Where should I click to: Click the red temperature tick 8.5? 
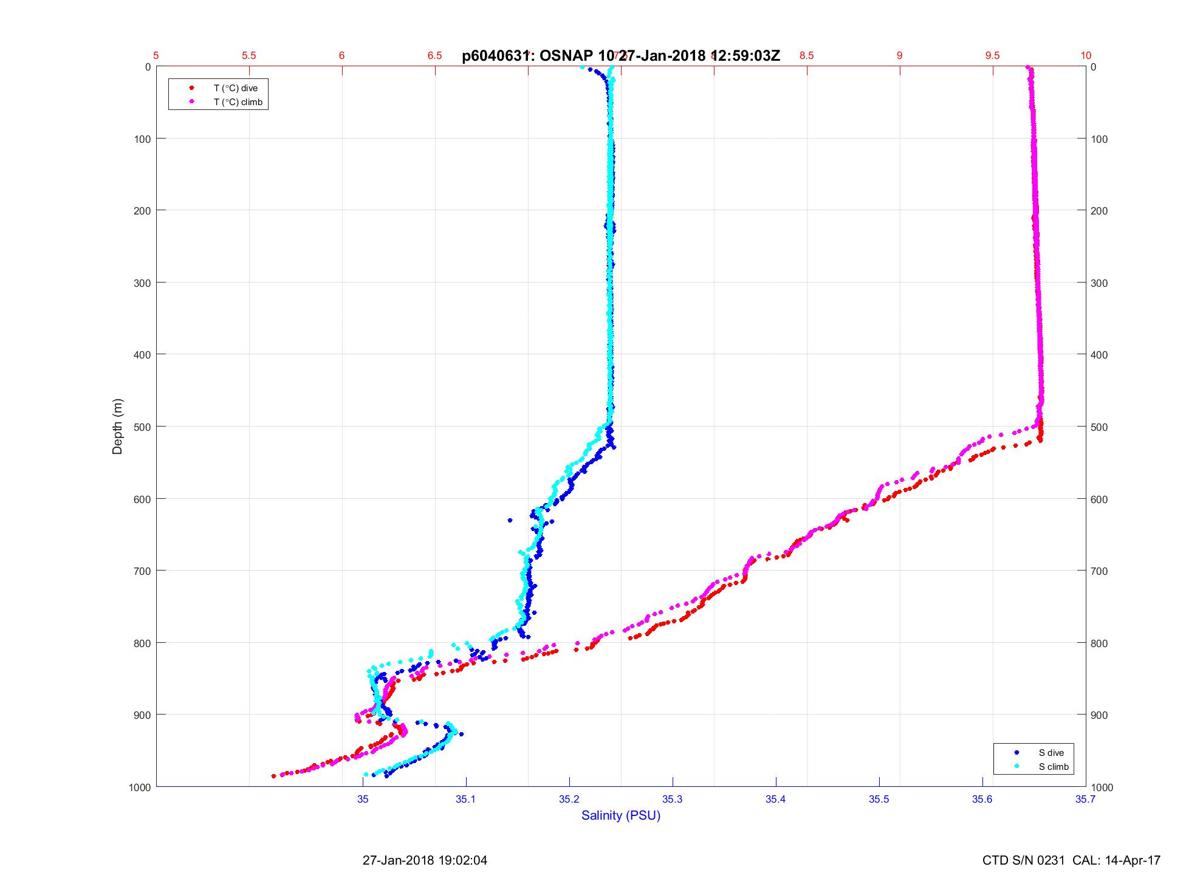coord(806,56)
